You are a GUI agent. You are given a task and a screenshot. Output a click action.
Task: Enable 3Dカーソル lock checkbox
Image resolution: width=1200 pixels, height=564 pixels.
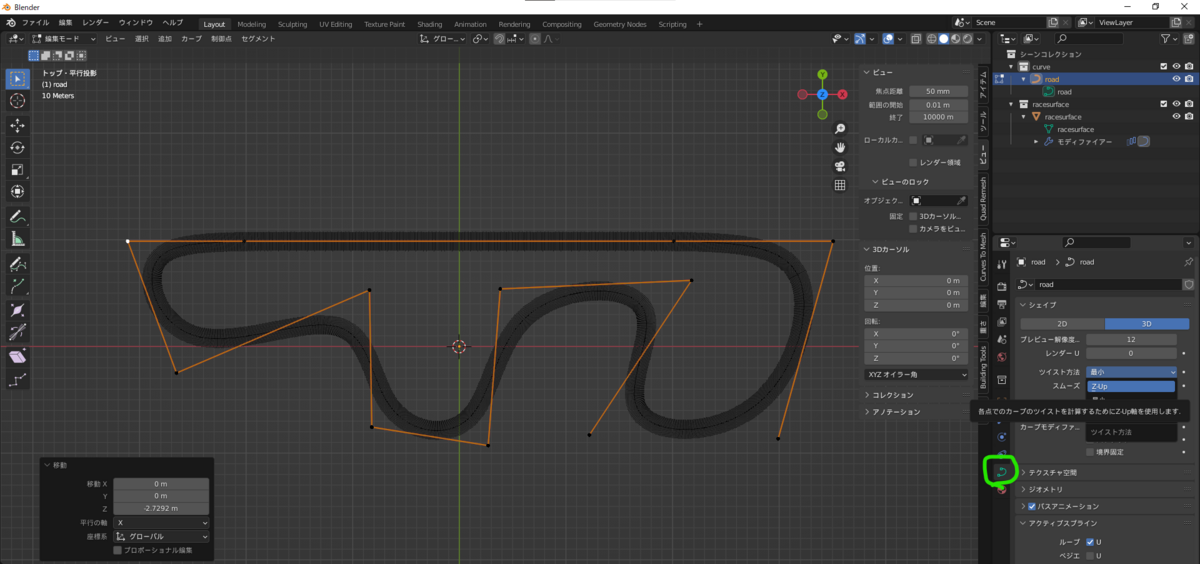click(913, 216)
